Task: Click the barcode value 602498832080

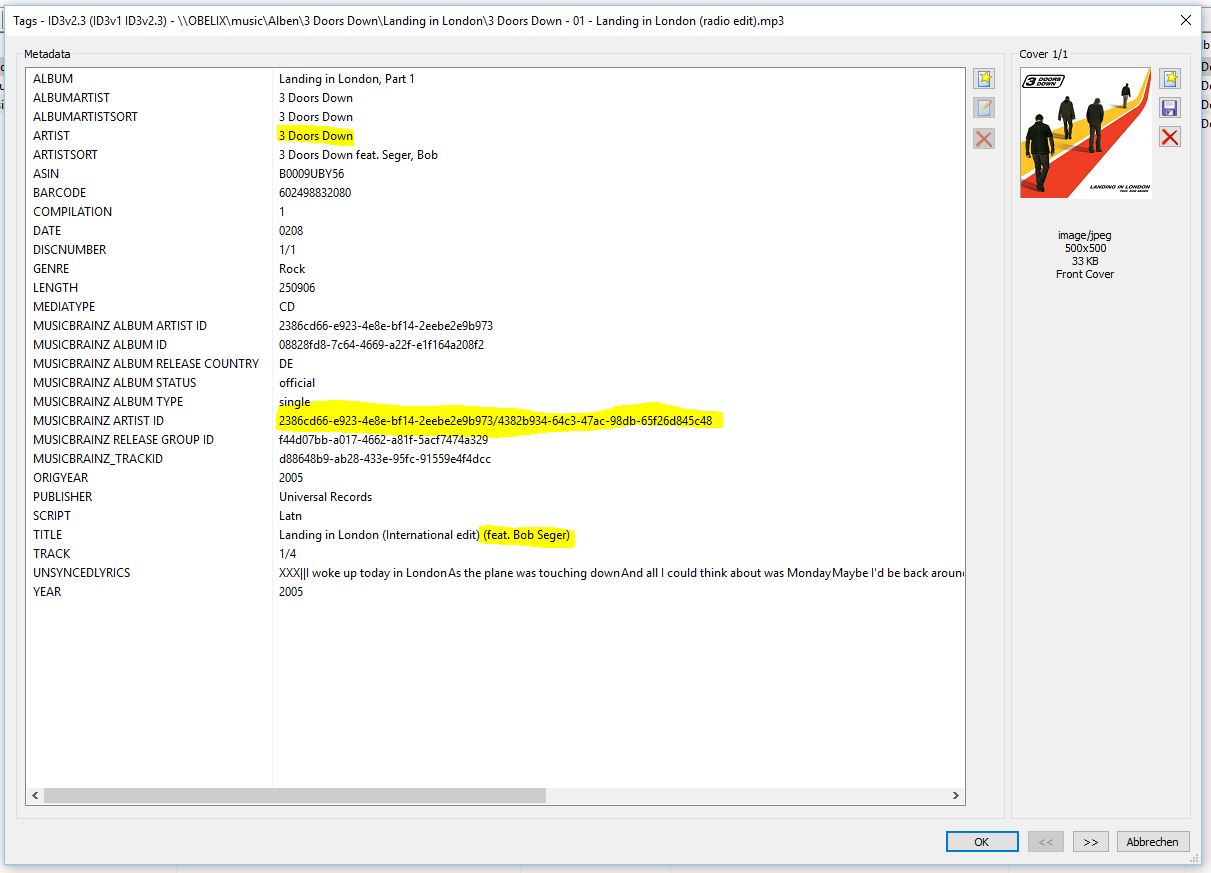Action: [315, 193]
